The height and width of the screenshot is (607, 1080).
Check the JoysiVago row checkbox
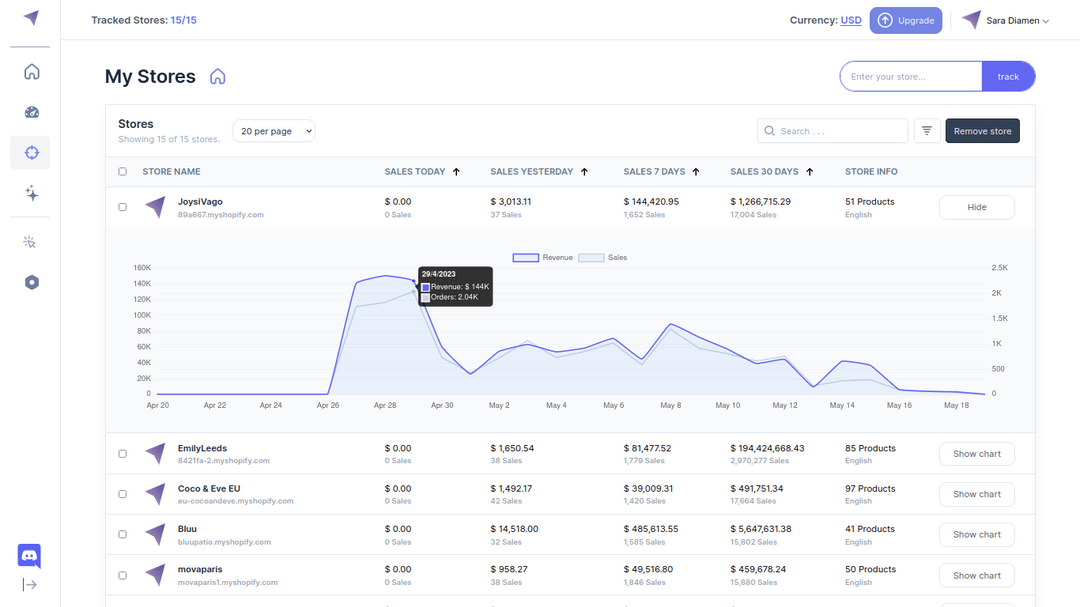[x=122, y=207]
